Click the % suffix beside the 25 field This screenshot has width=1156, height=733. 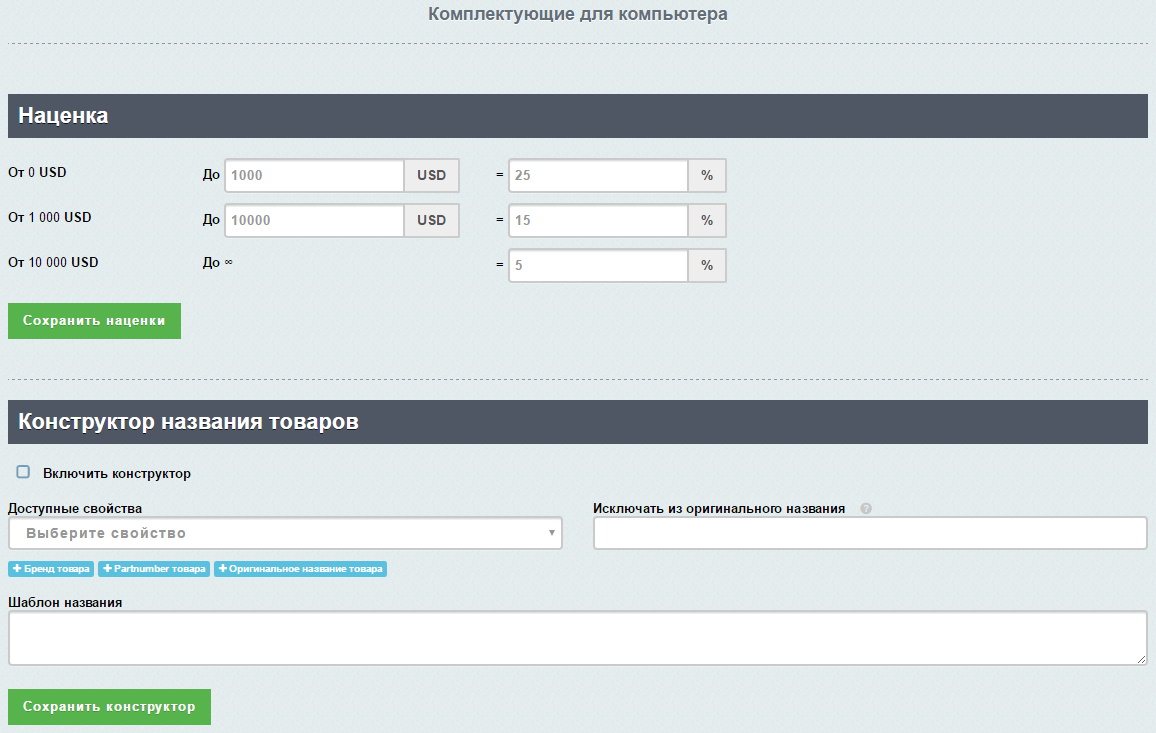click(707, 175)
